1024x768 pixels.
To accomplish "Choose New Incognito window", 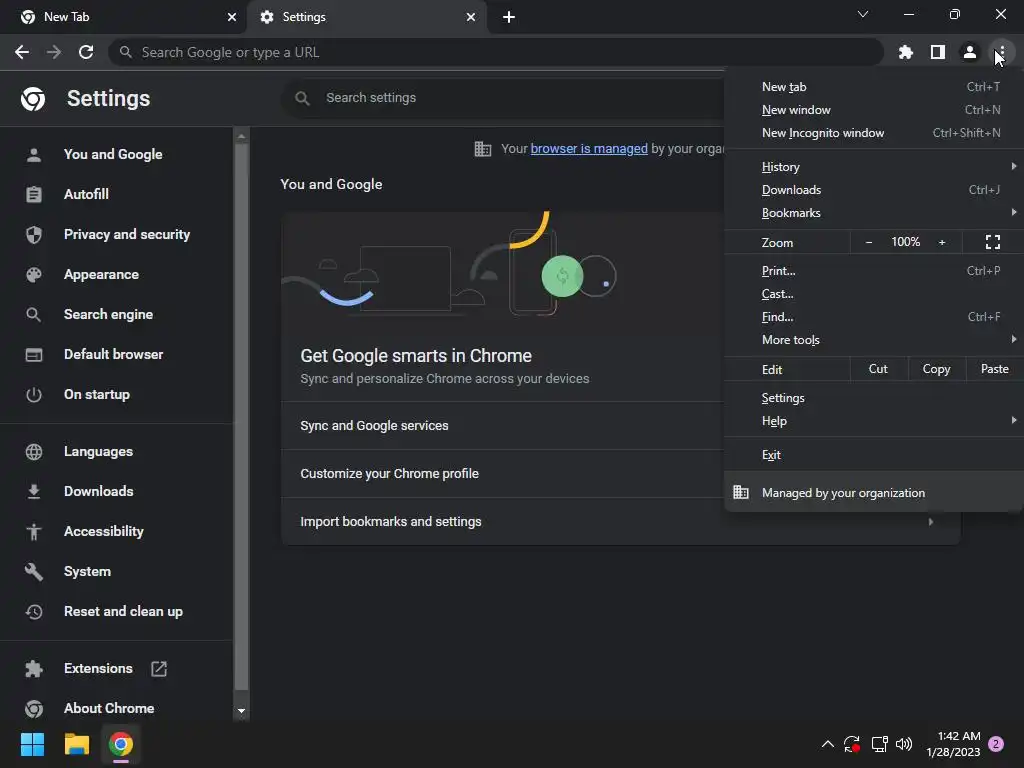I will pos(874,133).
